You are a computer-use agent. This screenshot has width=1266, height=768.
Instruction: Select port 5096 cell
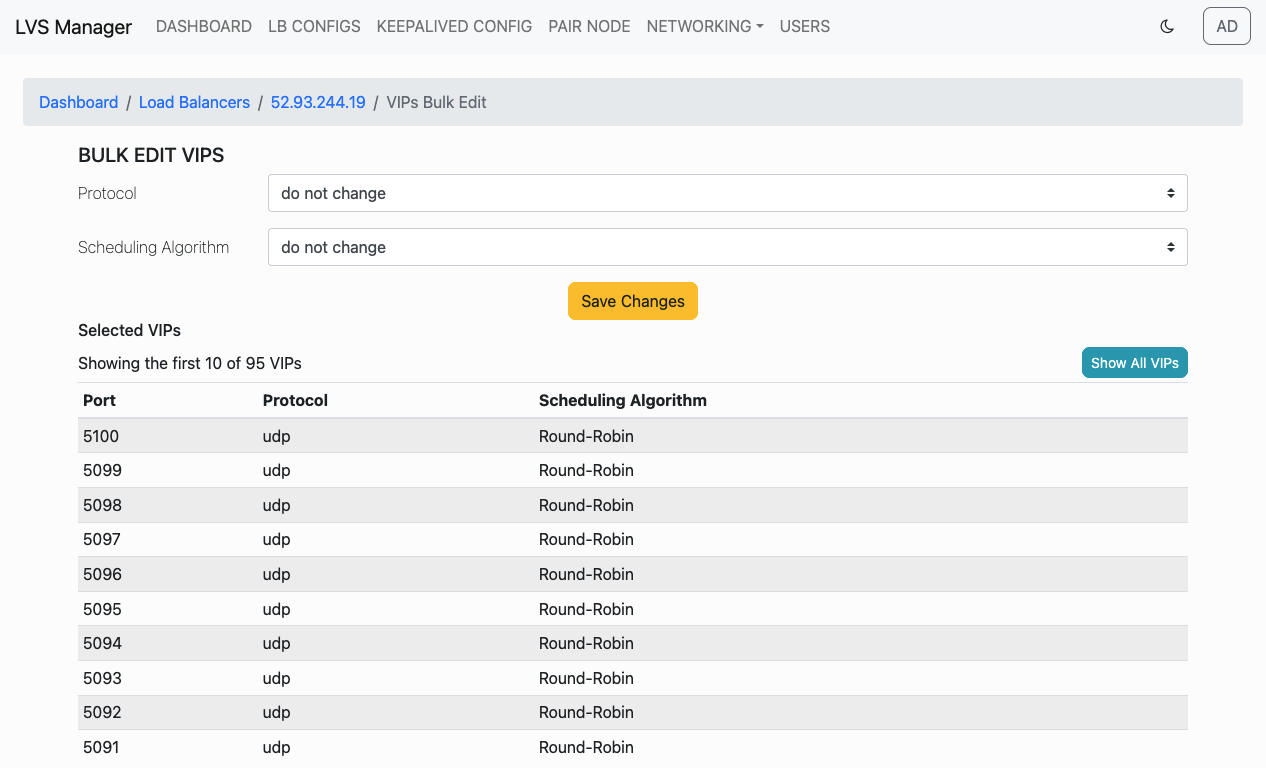pos(168,574)
